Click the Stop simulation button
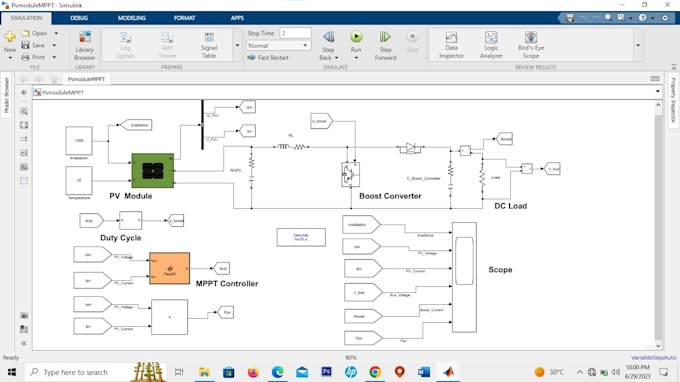 click(412, 41)
